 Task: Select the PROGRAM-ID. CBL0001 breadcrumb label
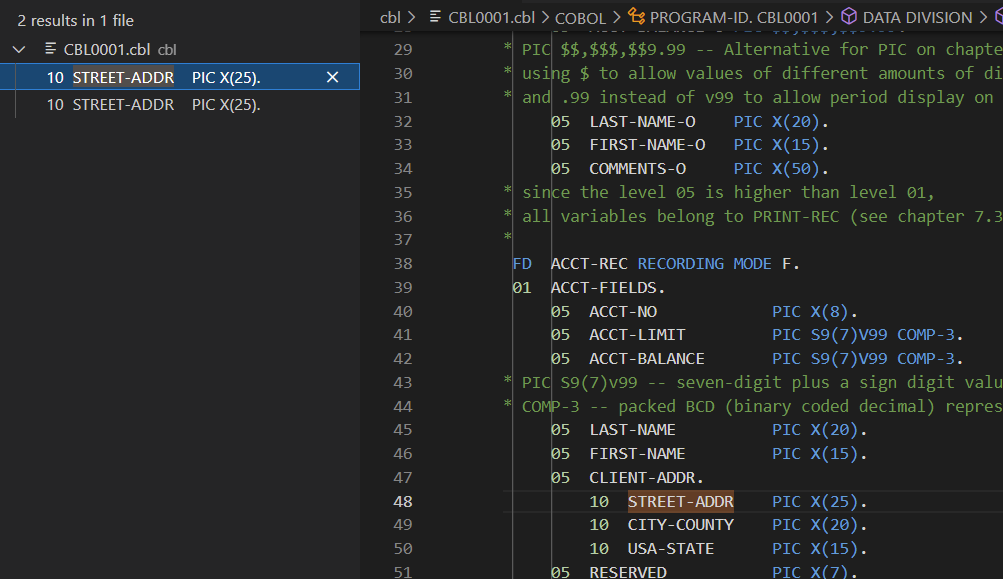733,17
